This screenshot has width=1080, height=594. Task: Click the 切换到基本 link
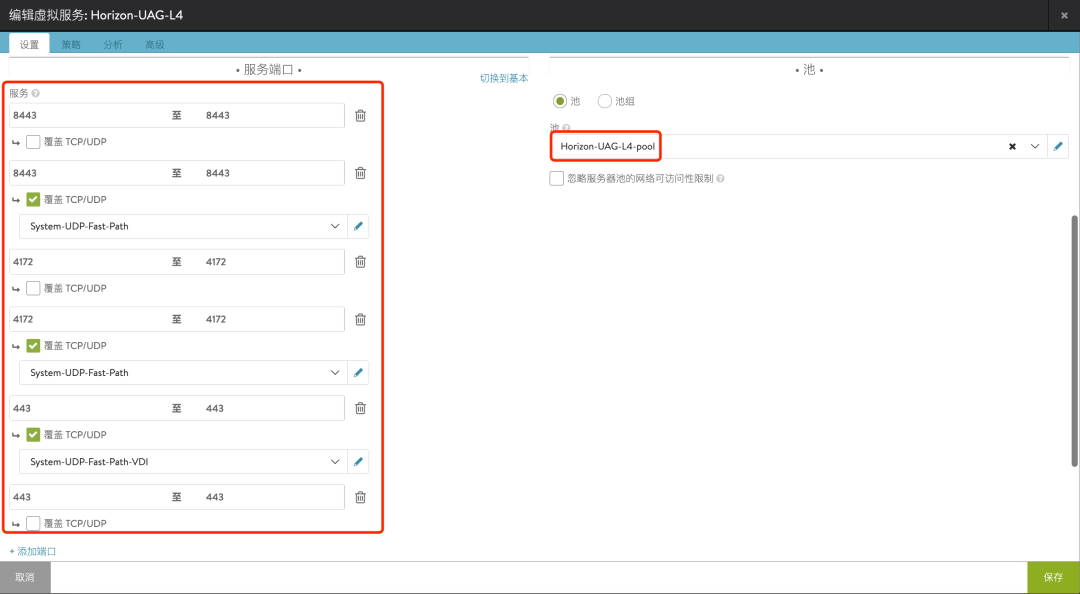coord(504,79)
